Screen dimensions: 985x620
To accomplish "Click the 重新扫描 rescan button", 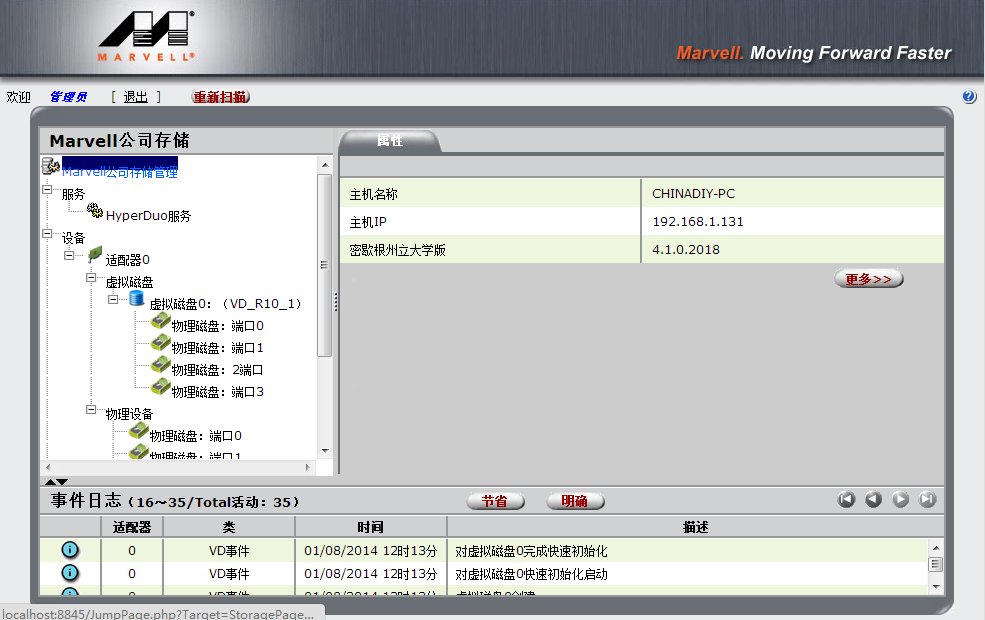I will (220, 97).
